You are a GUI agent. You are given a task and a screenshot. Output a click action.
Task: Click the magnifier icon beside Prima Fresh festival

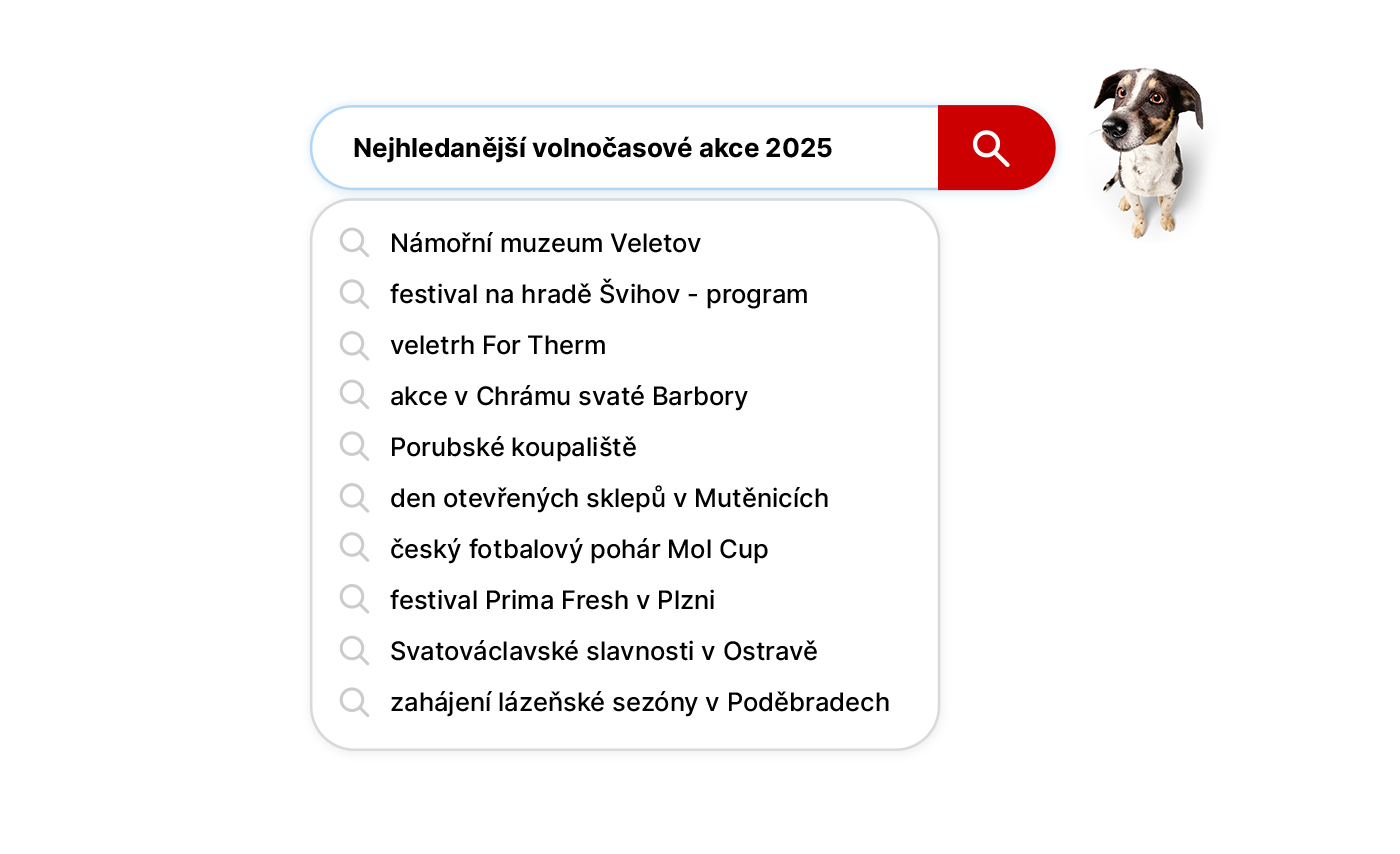point(354,600)
